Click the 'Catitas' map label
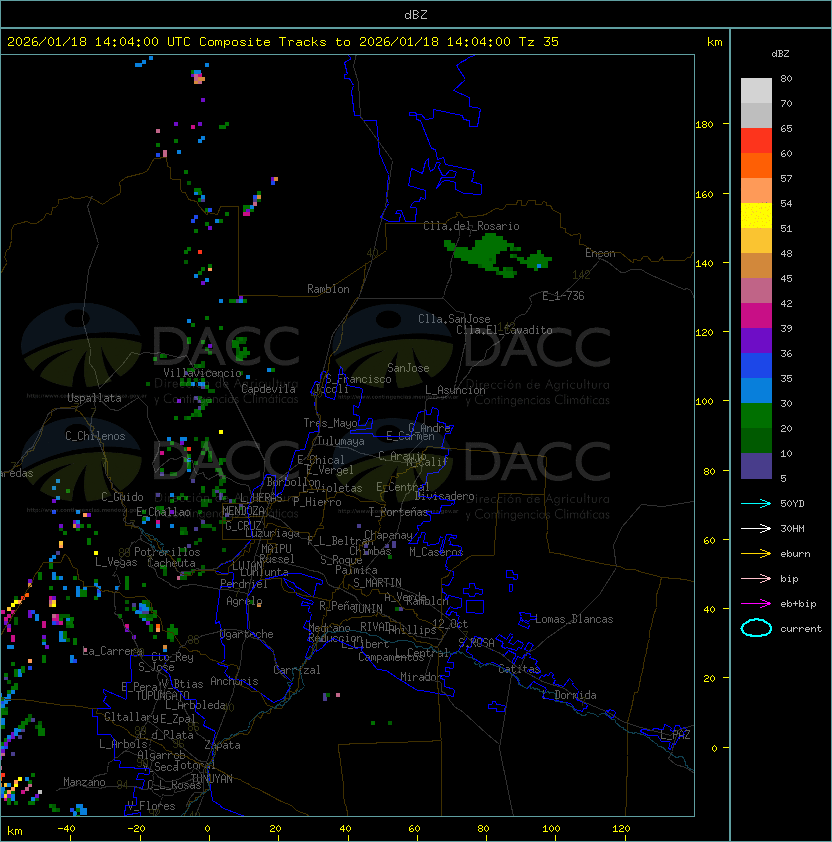832x842 pixels. [x=519, y=669]
